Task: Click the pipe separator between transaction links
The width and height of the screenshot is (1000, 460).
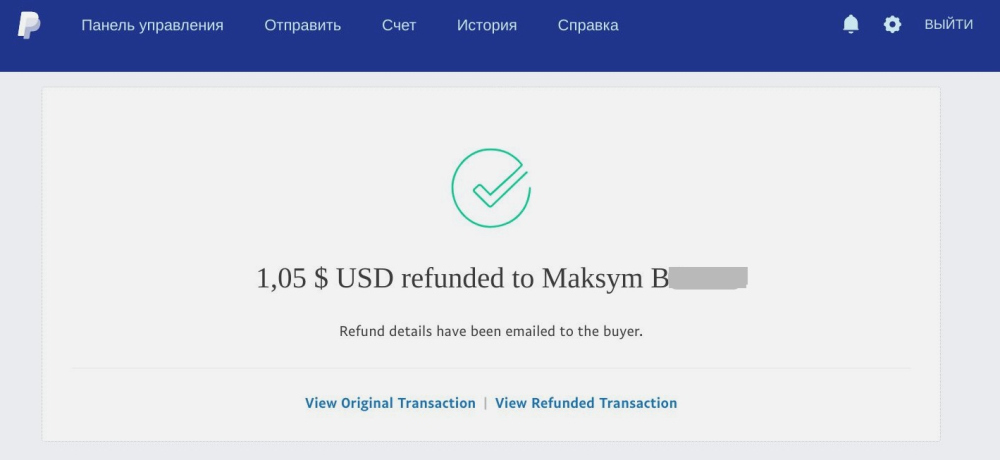Action: point(486,403)
